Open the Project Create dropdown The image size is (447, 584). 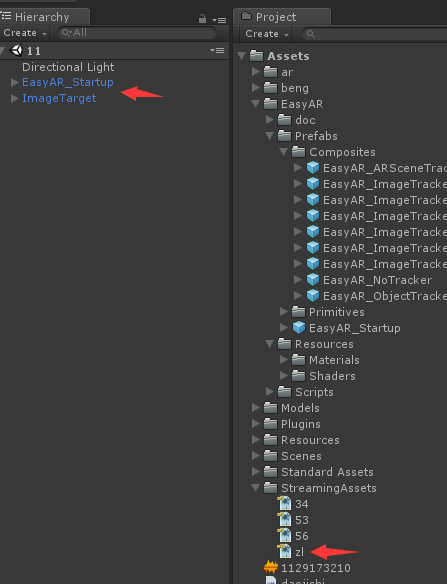[x=267, y=34]
